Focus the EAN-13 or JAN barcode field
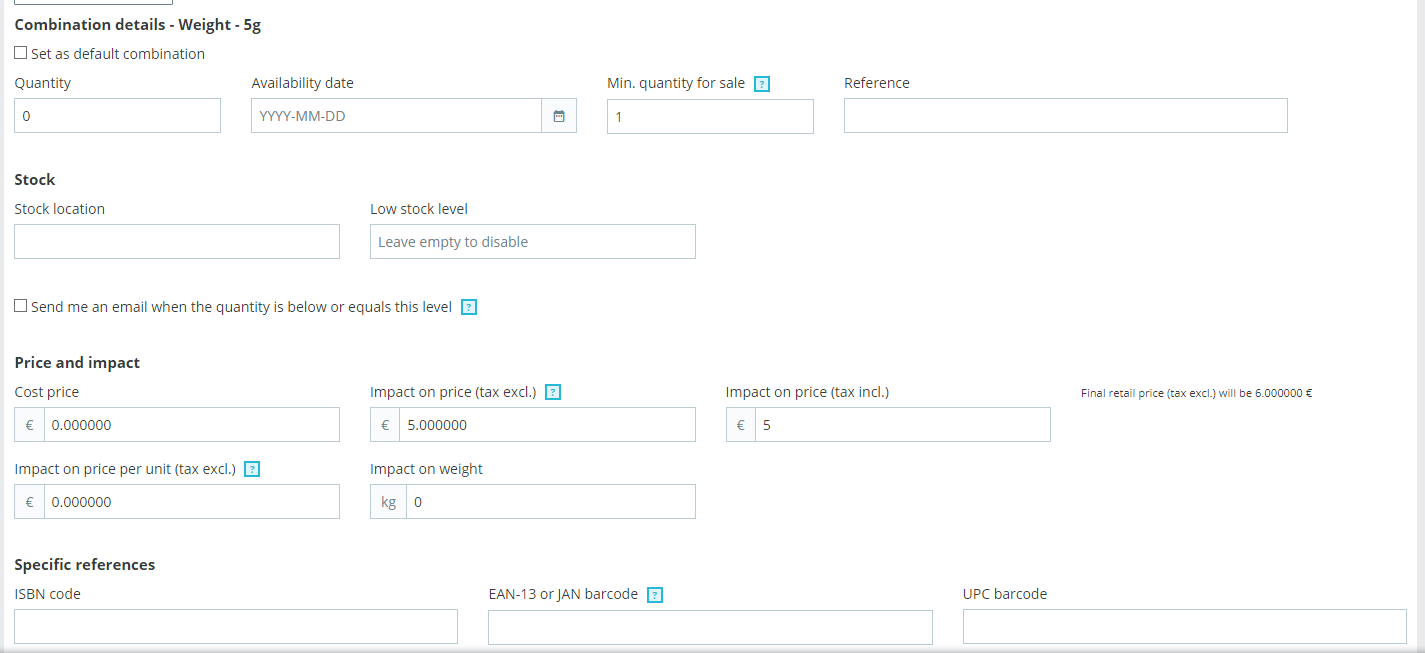 click(710, 627)
